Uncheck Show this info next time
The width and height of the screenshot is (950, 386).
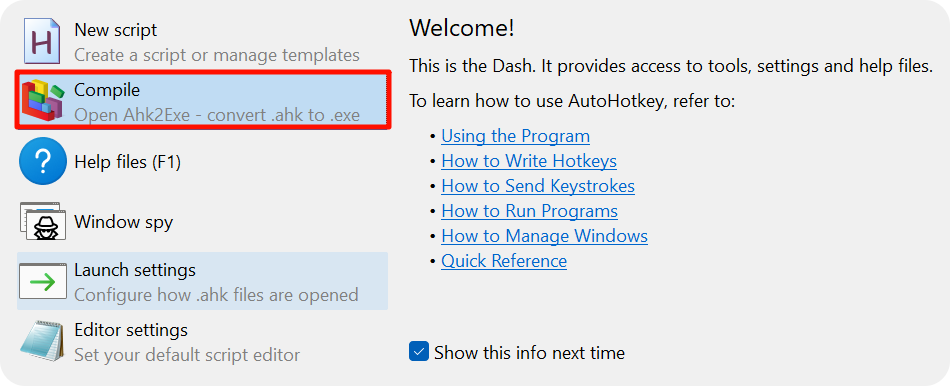tap(419, 352)
